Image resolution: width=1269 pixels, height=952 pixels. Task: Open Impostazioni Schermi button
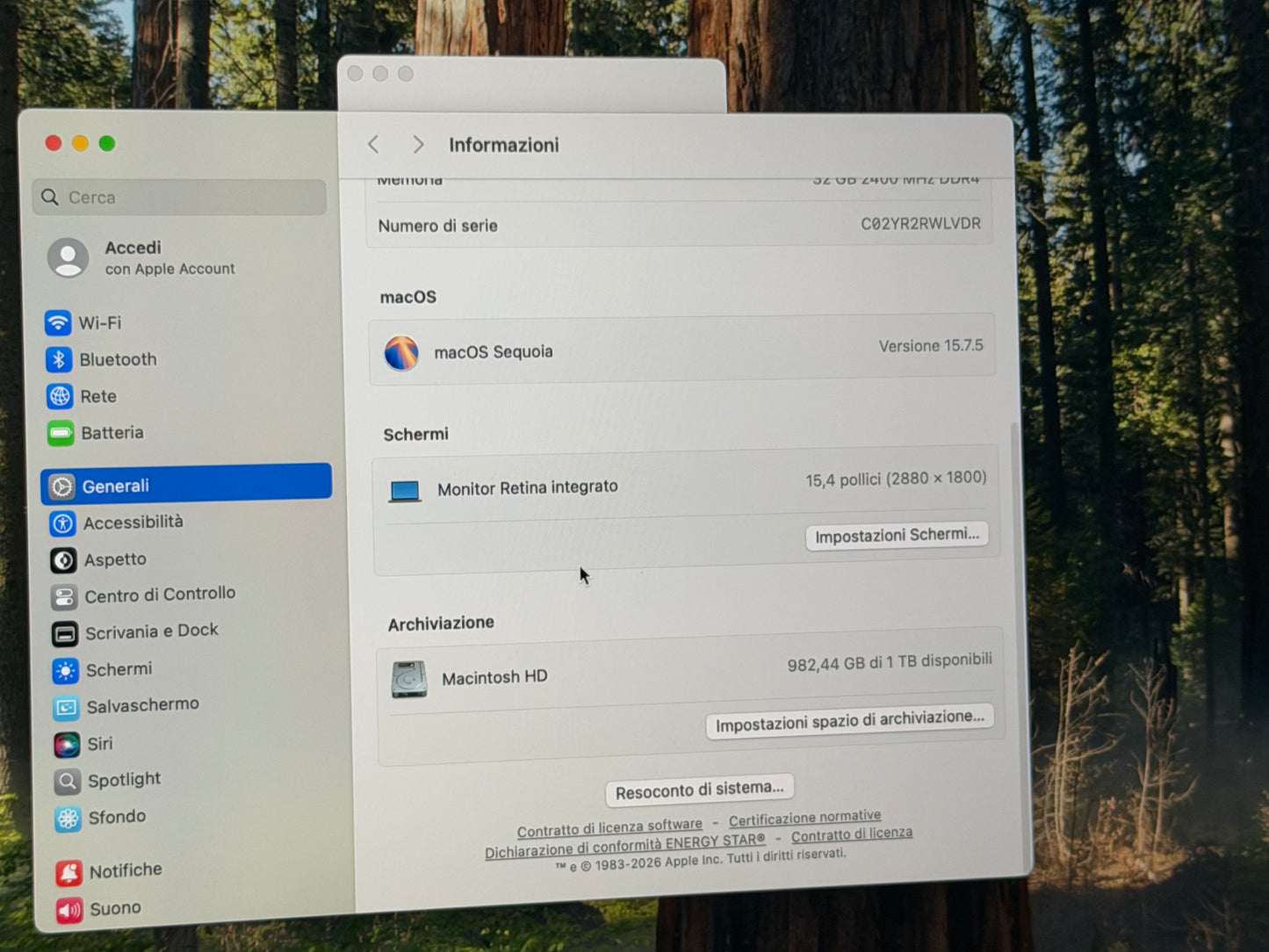[897, 535]
